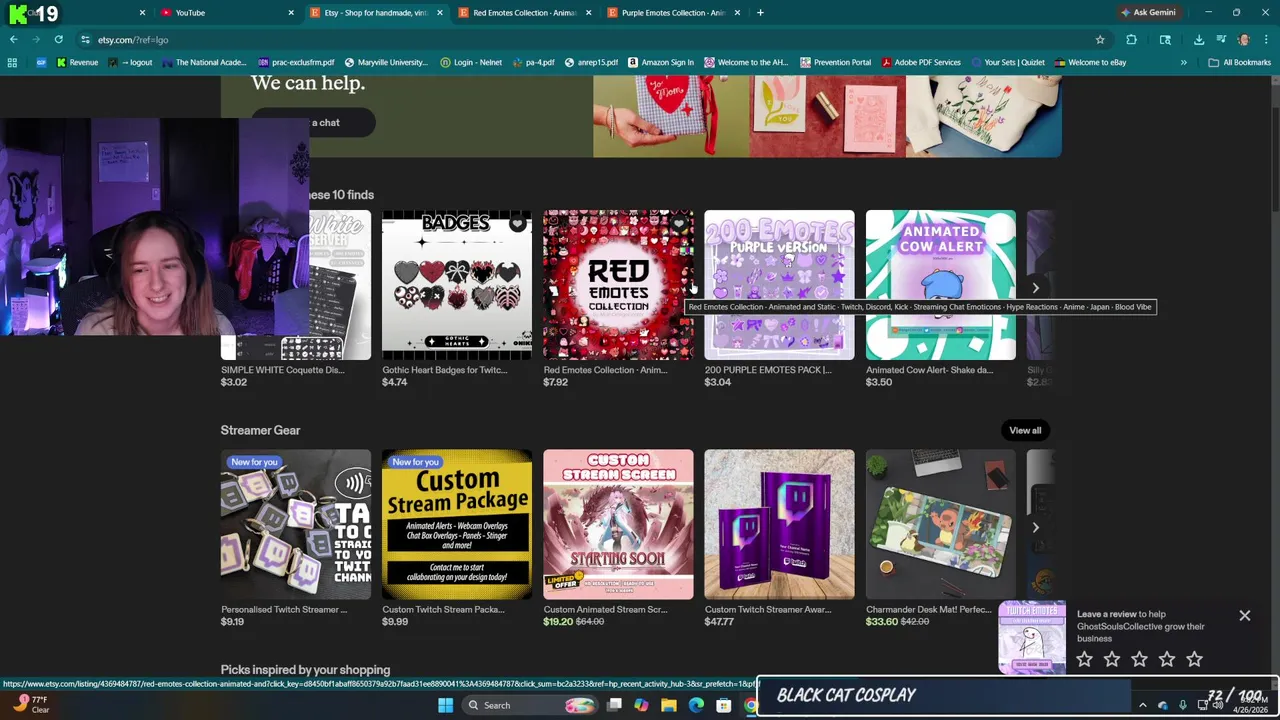Screen dimensions: 1280x720
Task: Open the Amazon Sign In bookmark
Action: [x=660, y=62]
